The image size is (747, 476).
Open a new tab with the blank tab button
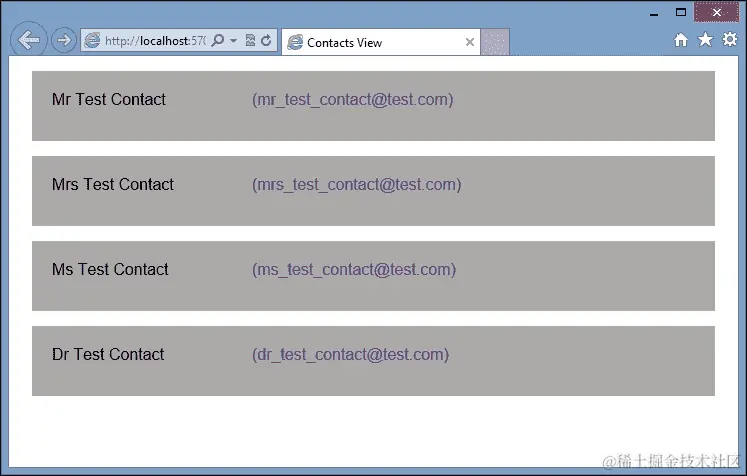(x=495, y=42)
